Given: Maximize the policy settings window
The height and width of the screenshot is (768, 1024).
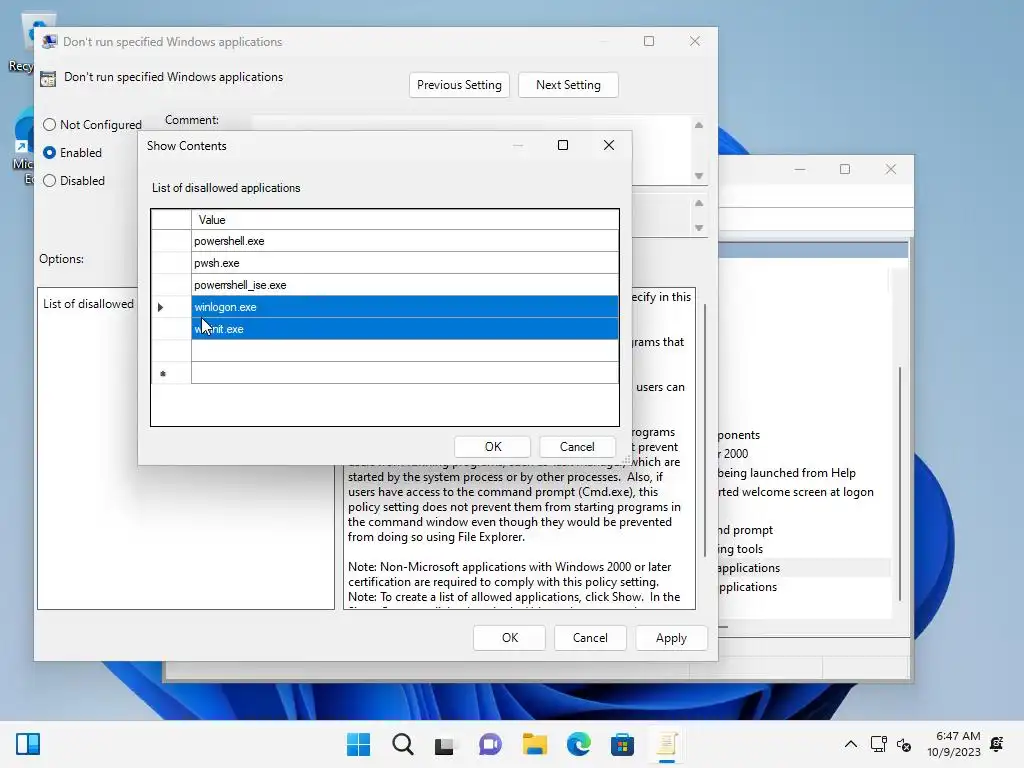Looking at the screenshot, I should 649,41.
